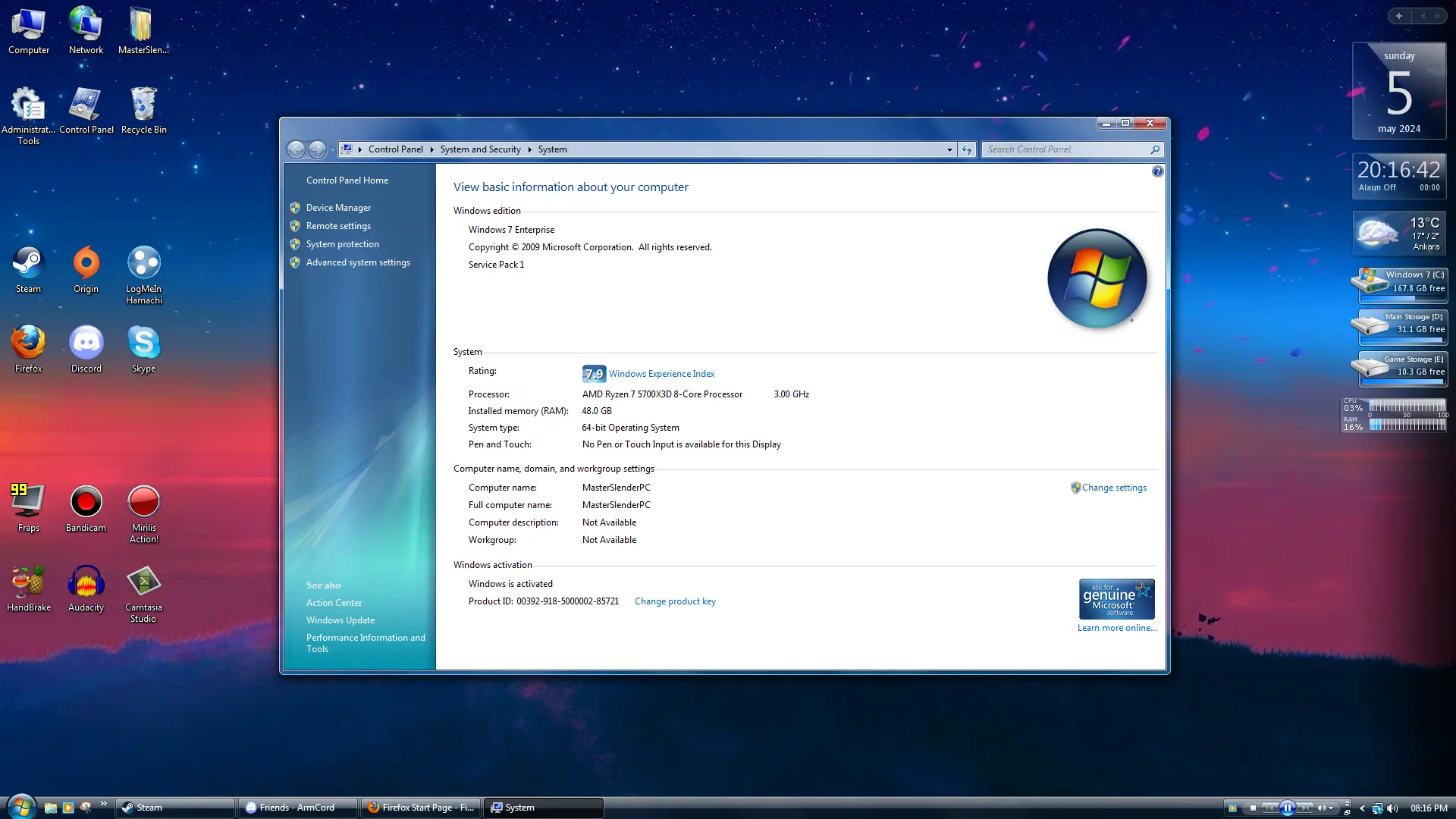This screenshot has height=819, width=1456.
Task: Expand the arrow after Control Panel breadcrumb
Action: [x=431, y=149]
